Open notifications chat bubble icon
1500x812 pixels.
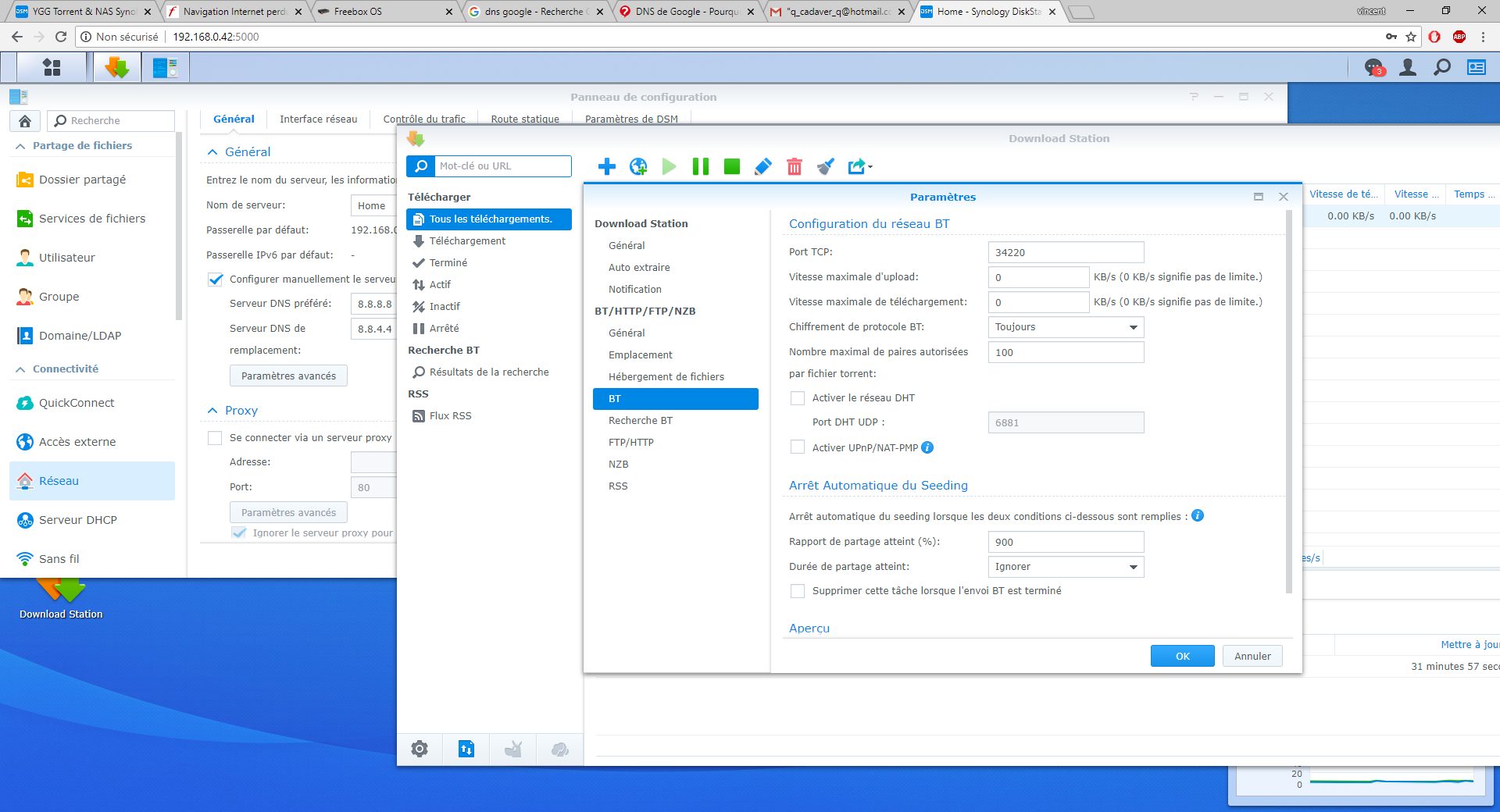[1373, 68]
